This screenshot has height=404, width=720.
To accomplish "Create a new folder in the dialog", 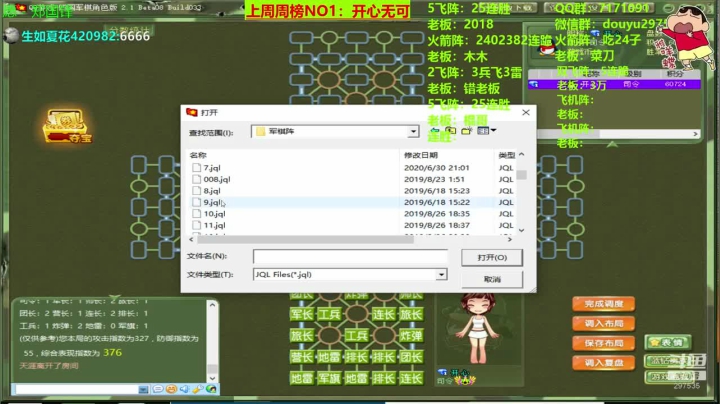I will tap(467, 131).
